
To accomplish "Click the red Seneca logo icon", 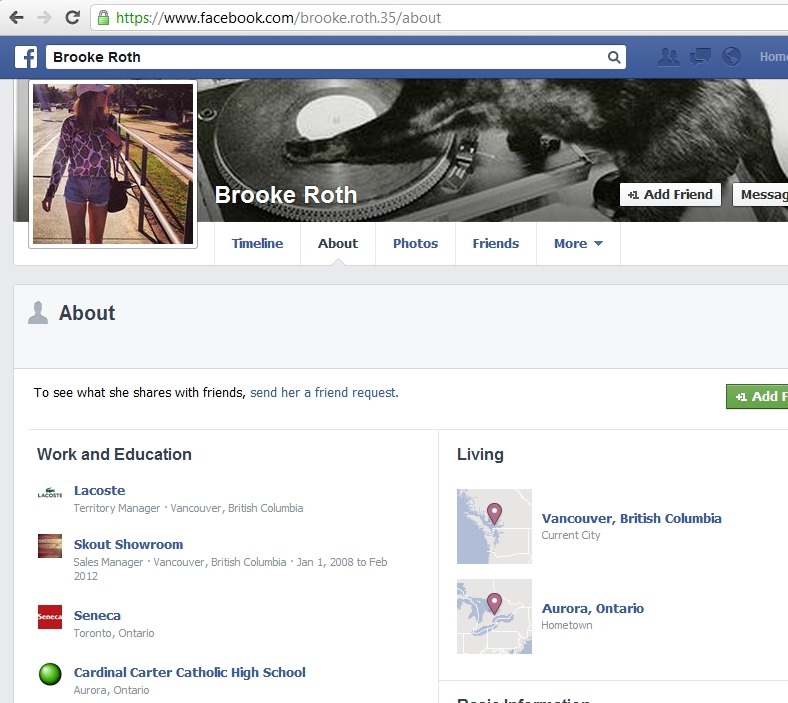I will tap(50, 617).
